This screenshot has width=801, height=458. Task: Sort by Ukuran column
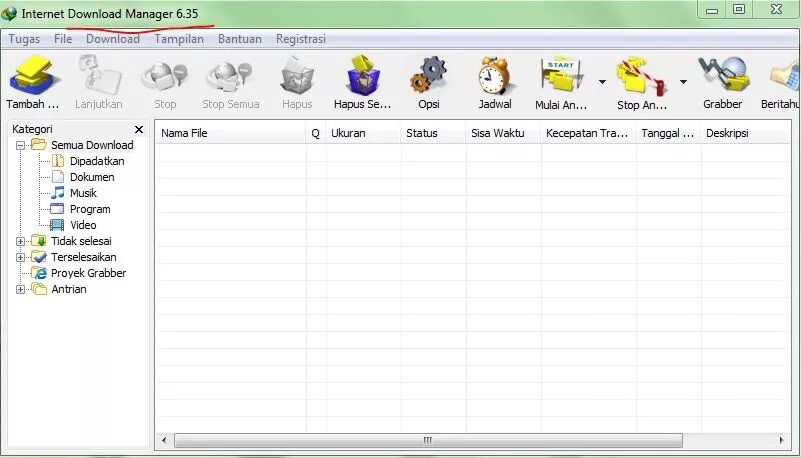coord(364,133)
